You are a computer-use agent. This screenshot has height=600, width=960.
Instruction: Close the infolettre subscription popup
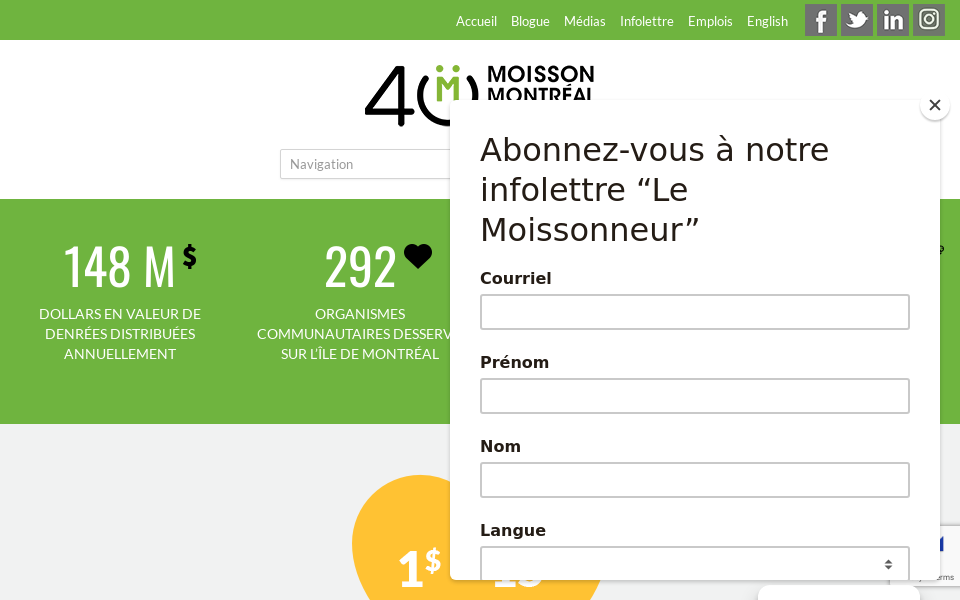coord(934,105)
